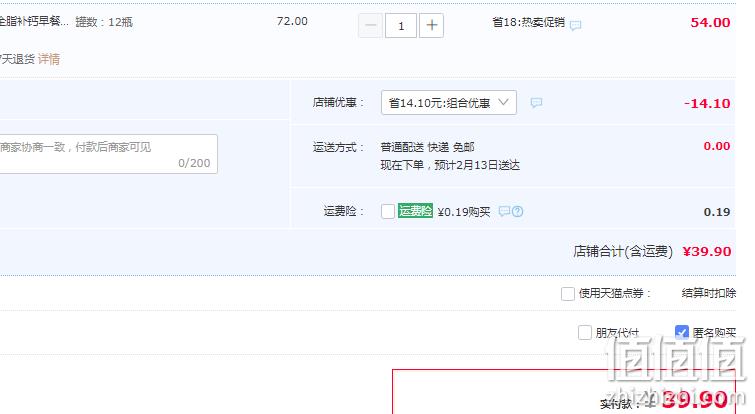Click the seller message text box
Image resolution: width=755 pixels, height=414 pixels.
(x=108, y=154)
